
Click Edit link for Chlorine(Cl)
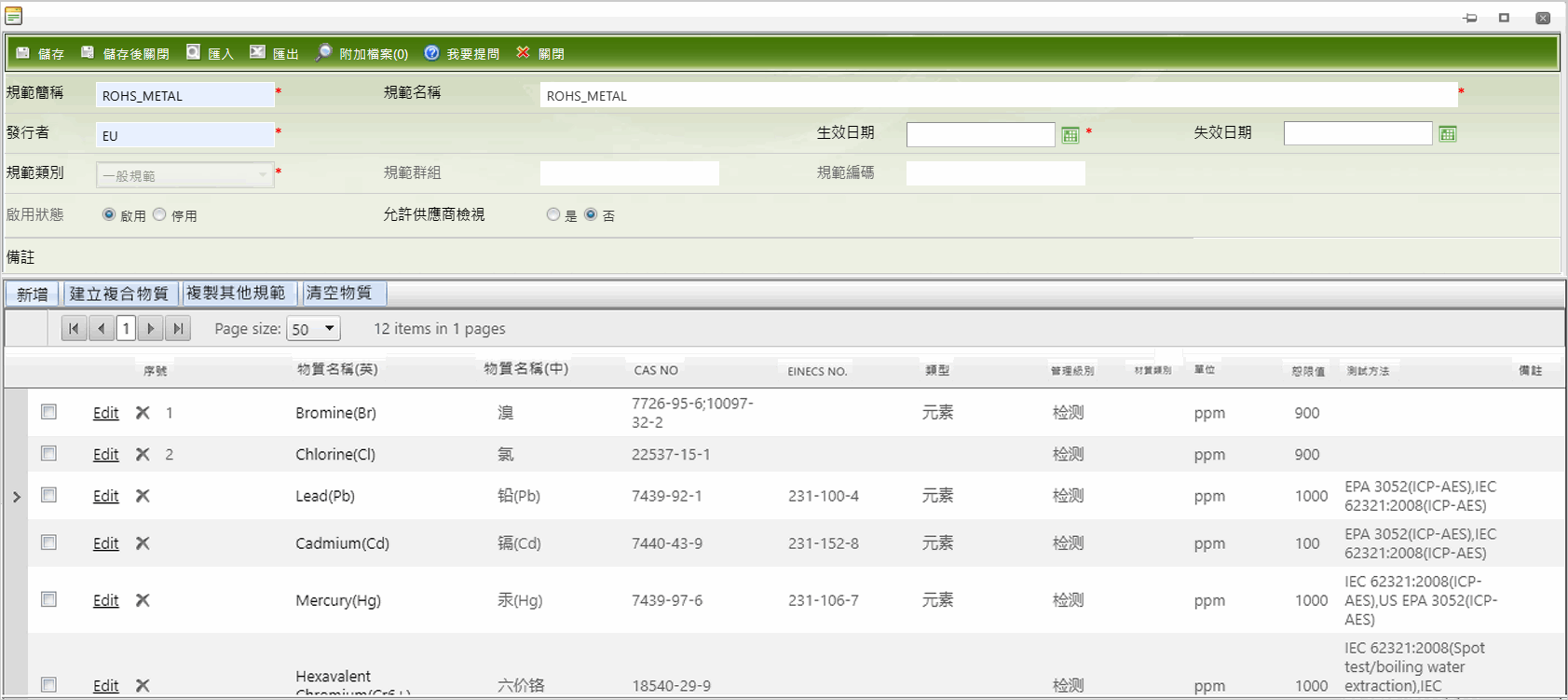(x=105, y=455)
